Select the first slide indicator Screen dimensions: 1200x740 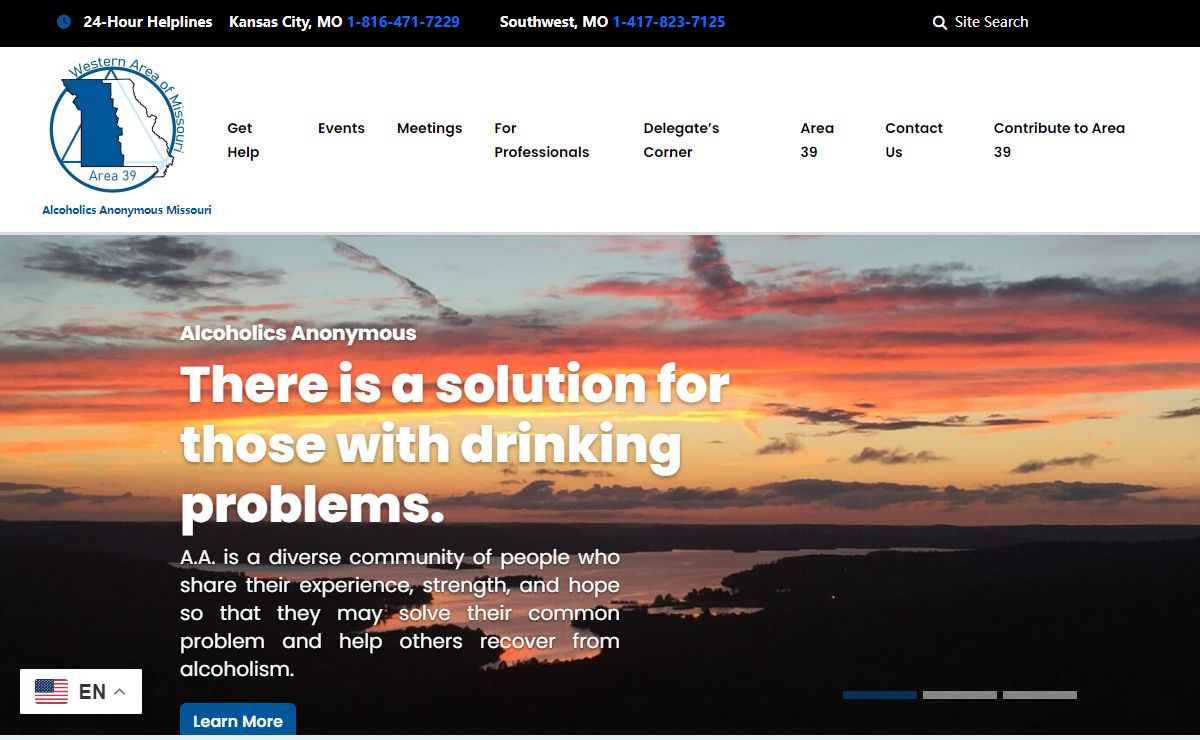[x=880, y=695]
